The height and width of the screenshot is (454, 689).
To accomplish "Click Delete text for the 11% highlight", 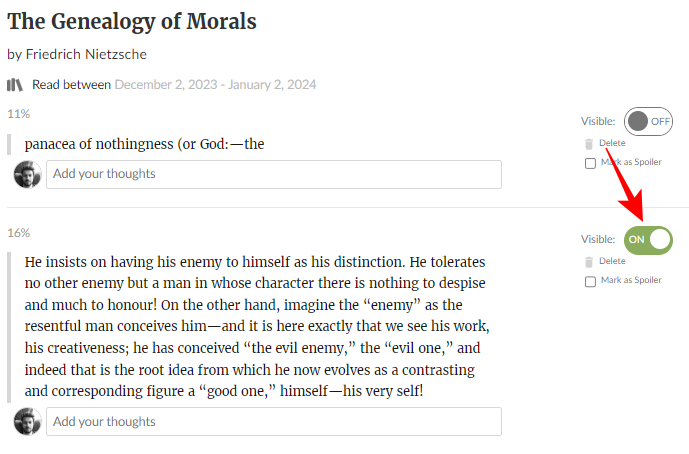I will coord(612,143).
